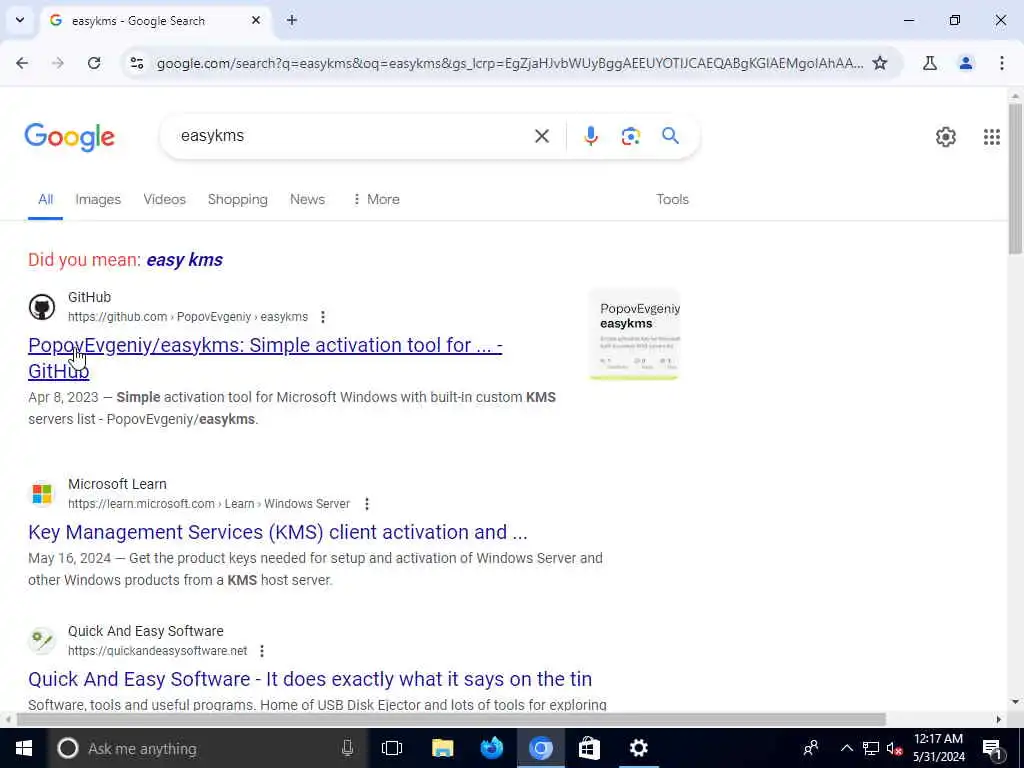
Task: Submit search with the magnifier icon
Action: click(670, 136)
